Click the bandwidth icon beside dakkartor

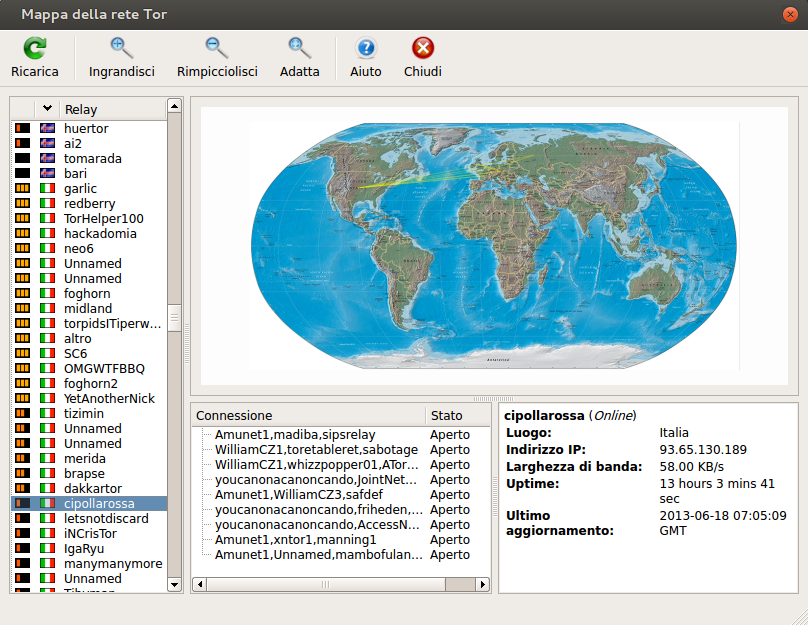click(x=23, y=488)
